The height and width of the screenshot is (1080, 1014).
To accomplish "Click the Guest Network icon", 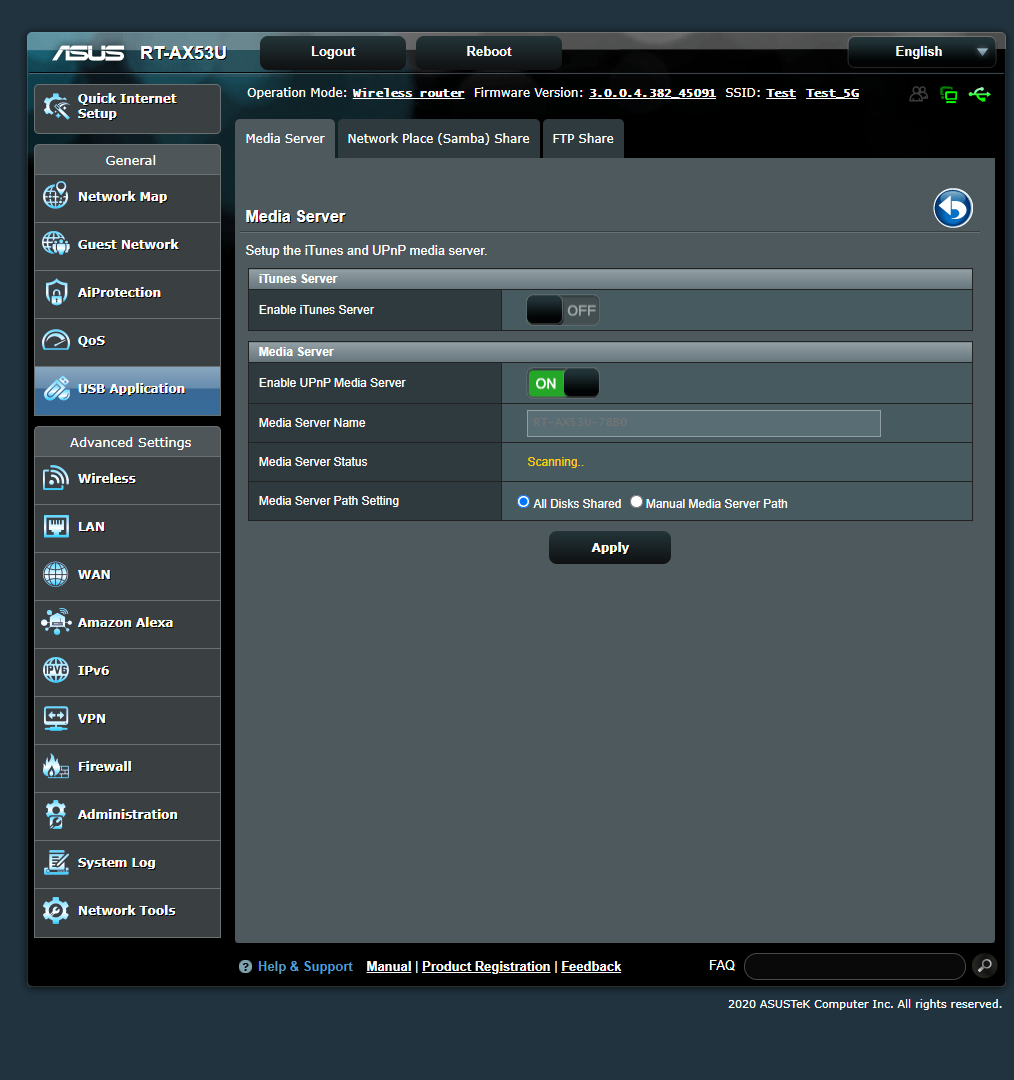I will click(56, 244).
